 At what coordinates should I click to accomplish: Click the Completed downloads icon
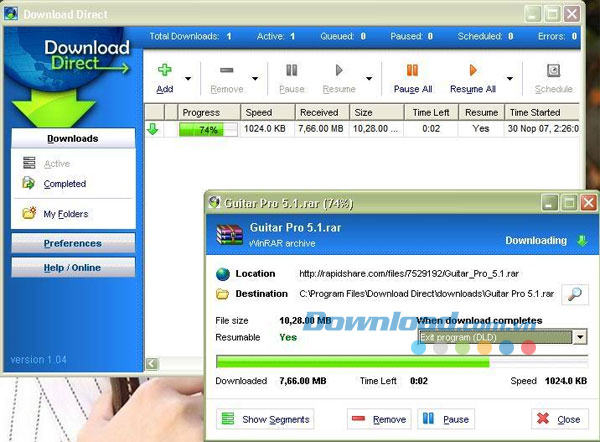(x=29, y=183)
